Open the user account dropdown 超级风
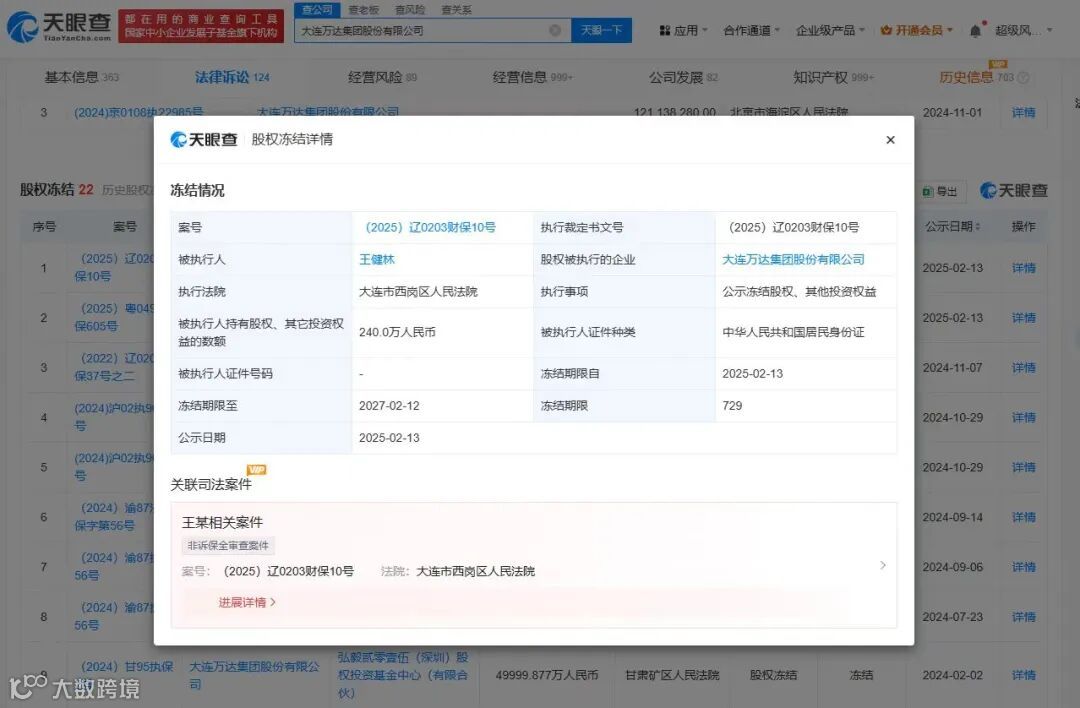The height and width of the screenshot is (708, 1080). tap(1024, 30)
